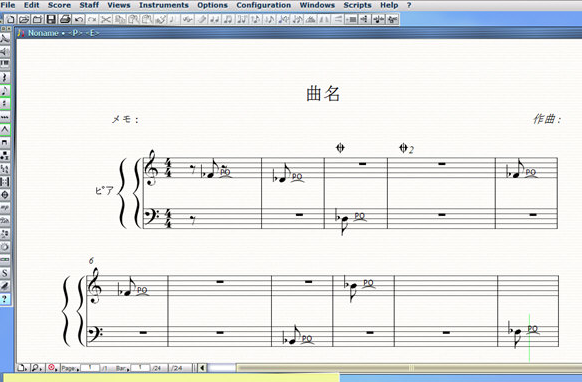Click the score title 曲名
582x382 pixels.
click(323, 94)
